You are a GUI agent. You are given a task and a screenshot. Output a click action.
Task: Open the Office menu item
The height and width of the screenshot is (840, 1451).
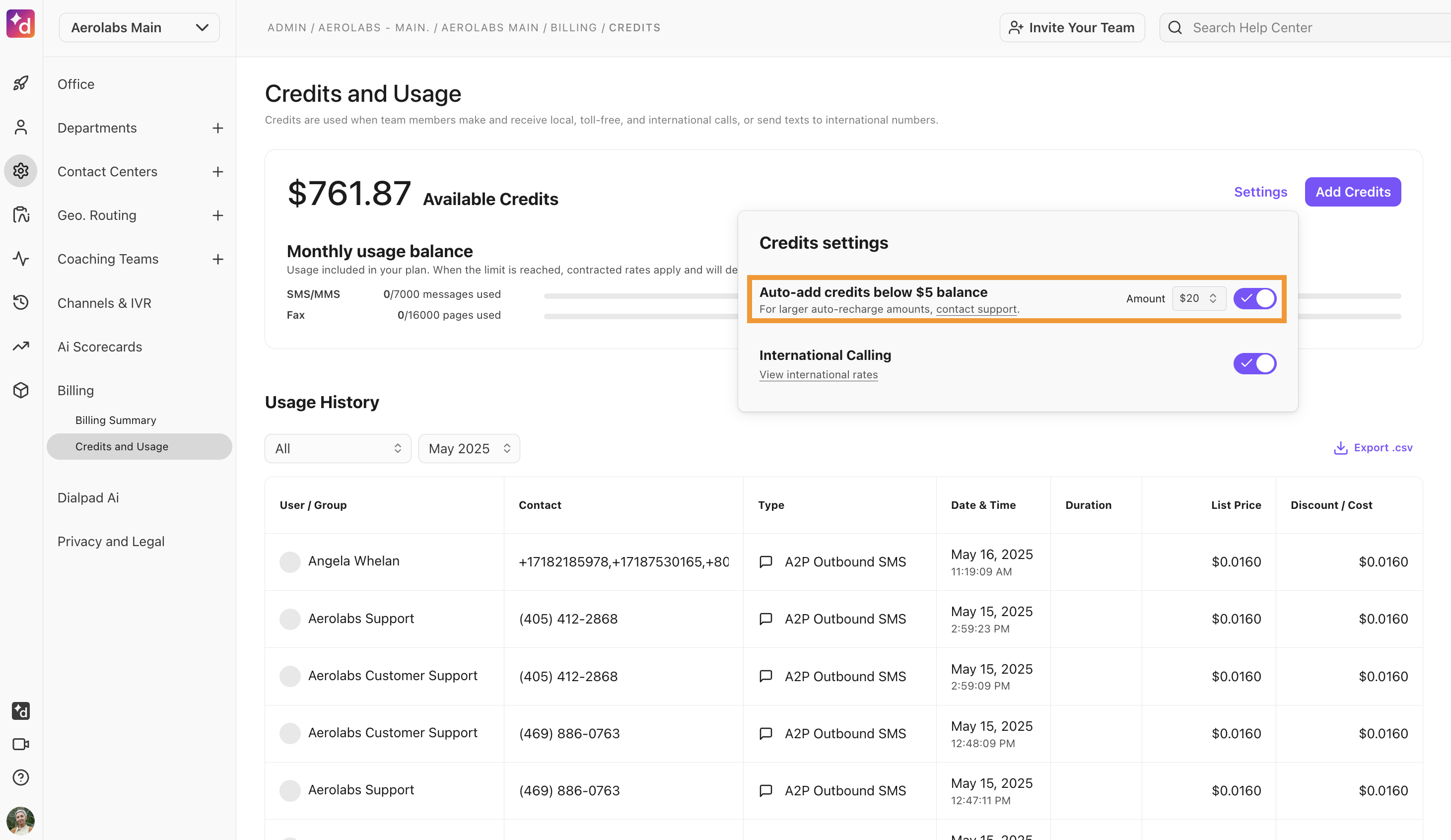click(76, 84)
